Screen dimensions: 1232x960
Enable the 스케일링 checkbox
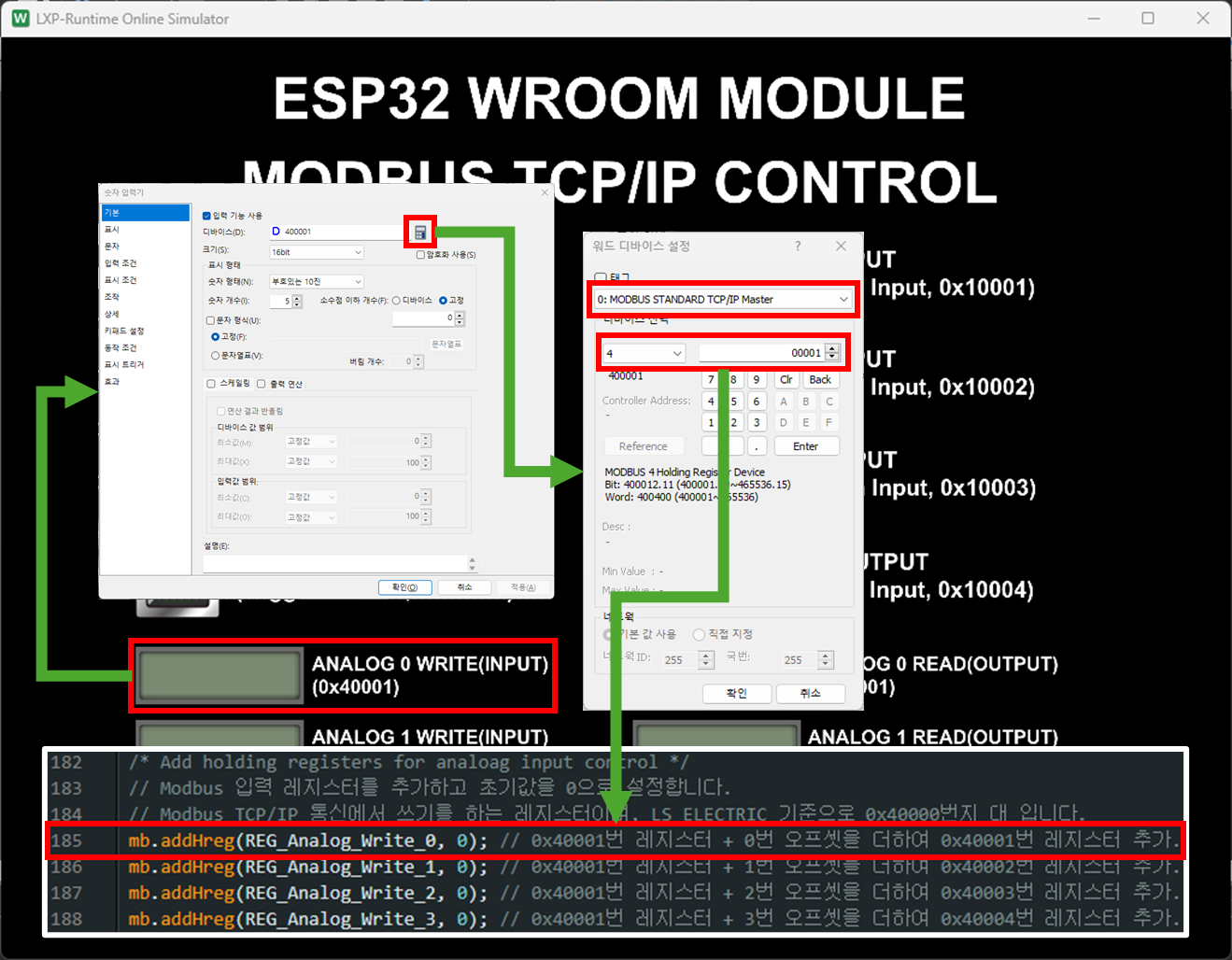click(211, 384)
